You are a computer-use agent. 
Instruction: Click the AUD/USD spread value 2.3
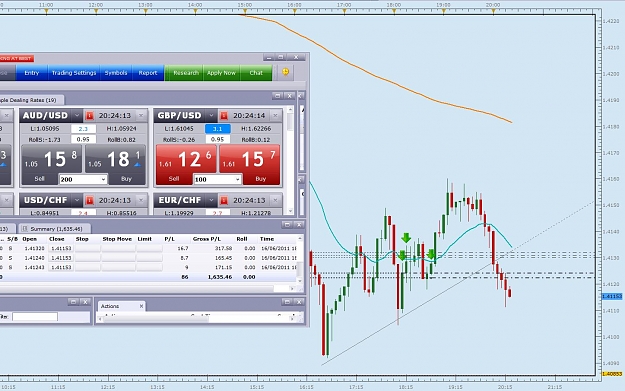click(83, 129)
